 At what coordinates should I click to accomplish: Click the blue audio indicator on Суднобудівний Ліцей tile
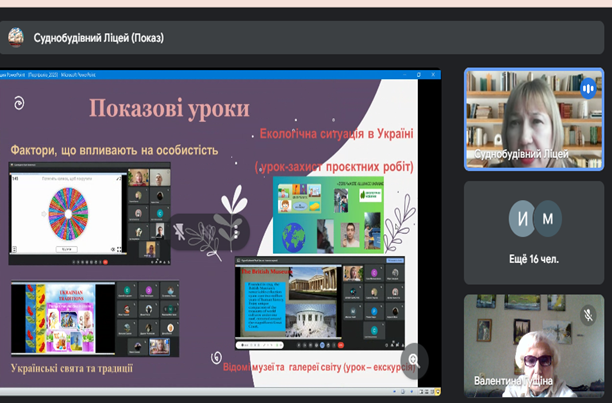[588, 88]
